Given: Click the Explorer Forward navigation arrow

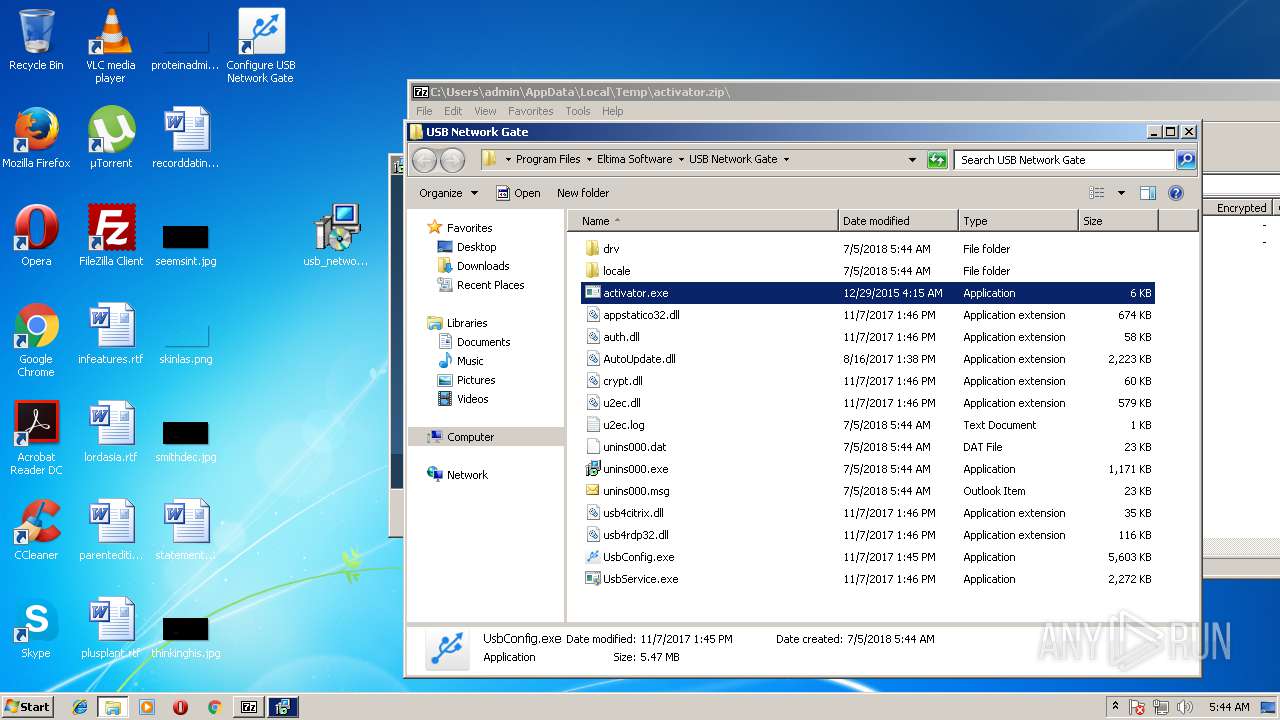Looking at the screenshot, I should coord(452,160).
